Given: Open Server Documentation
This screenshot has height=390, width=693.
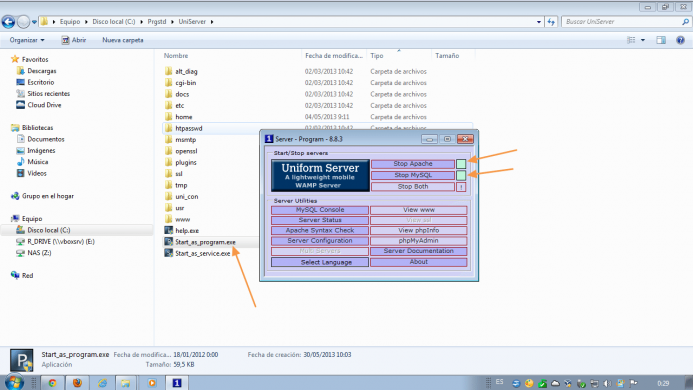Looking at the screenshot, I should [419, 251].
